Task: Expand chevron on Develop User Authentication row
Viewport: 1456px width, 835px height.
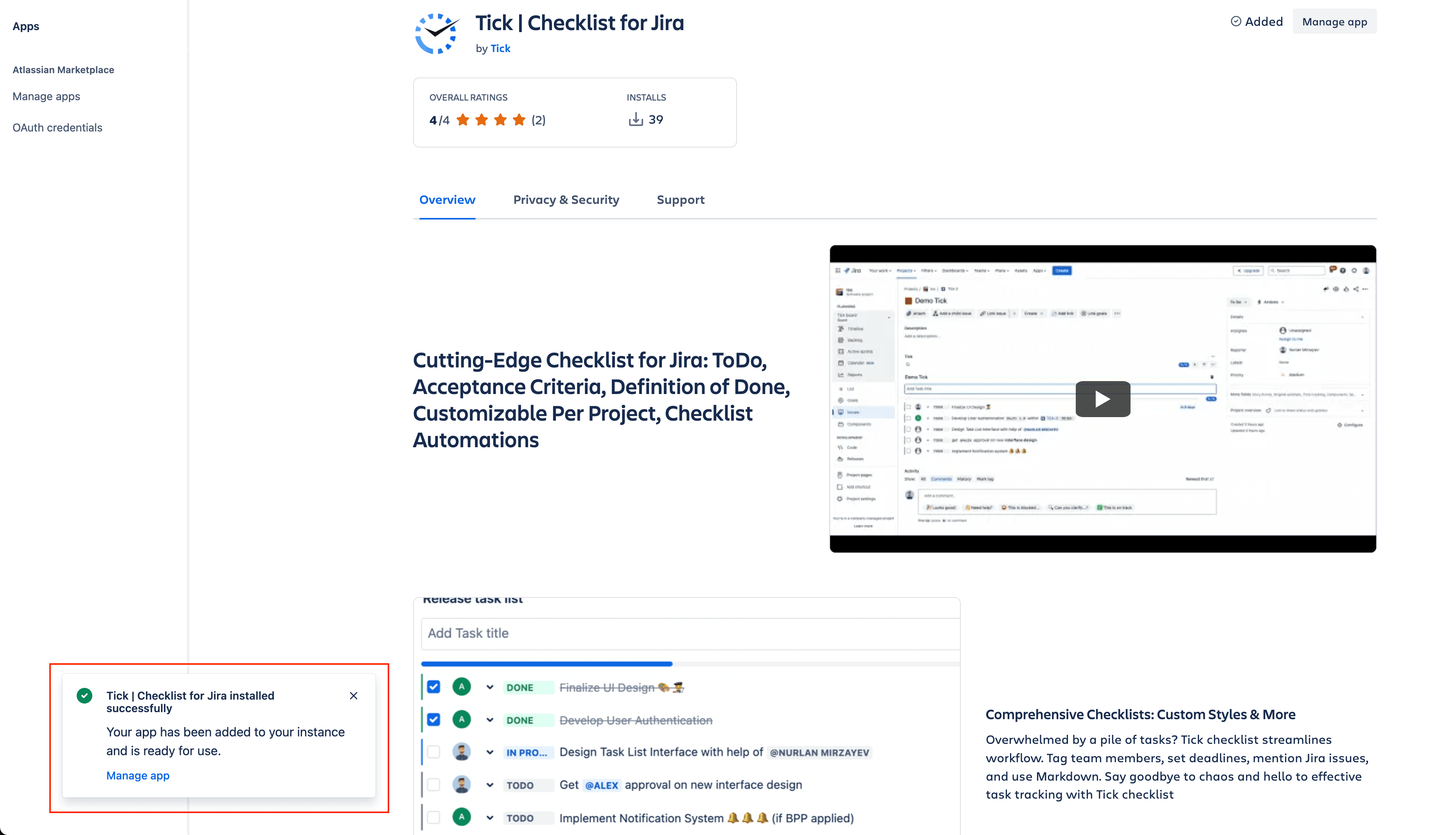Action: pyautogui.click(x=489, y=720)
